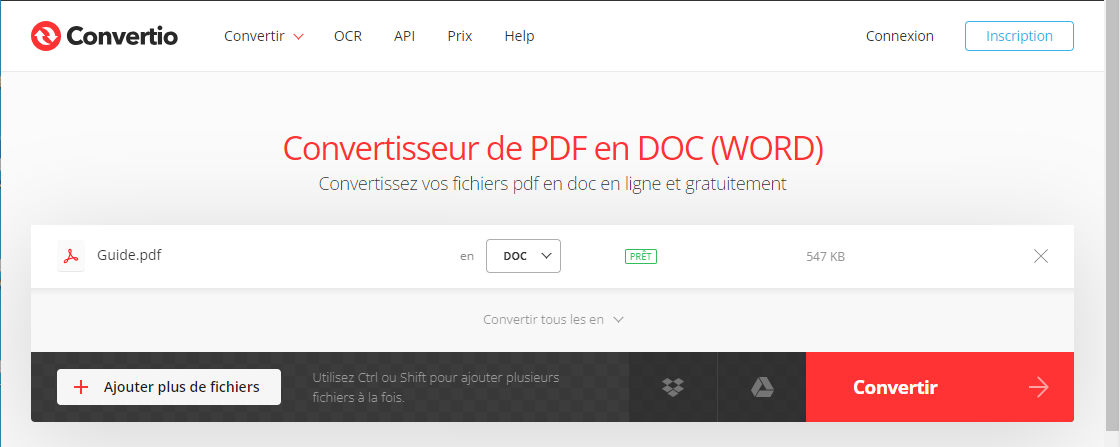Click the Convertisseur de PDF en DOC heading

(x=554, y=148)
